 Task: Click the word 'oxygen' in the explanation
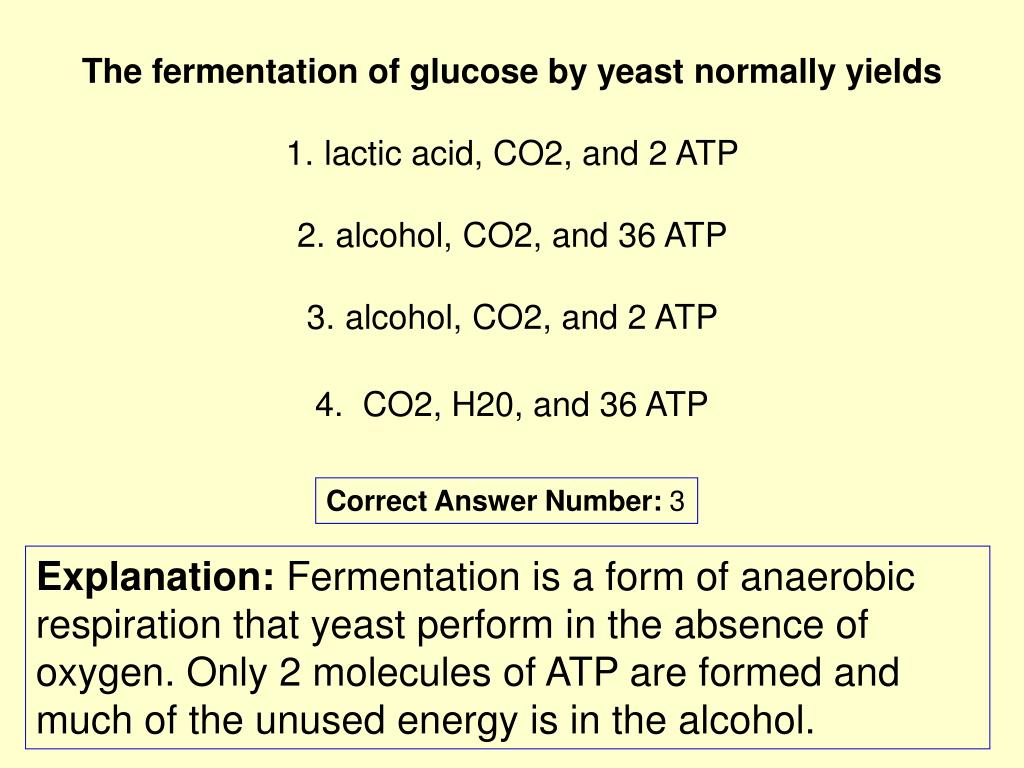point(104,675)
